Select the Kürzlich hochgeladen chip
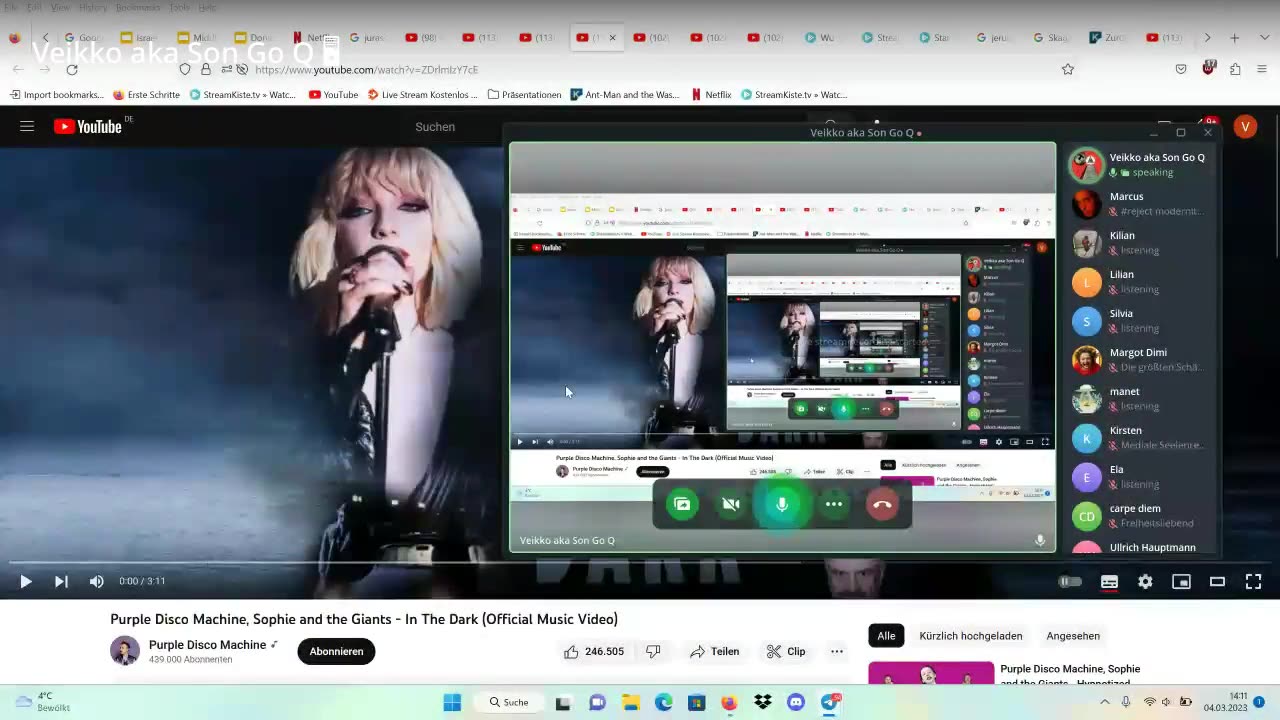The height and width of the screenshot is (720, 1280). (x=970, y=636)
